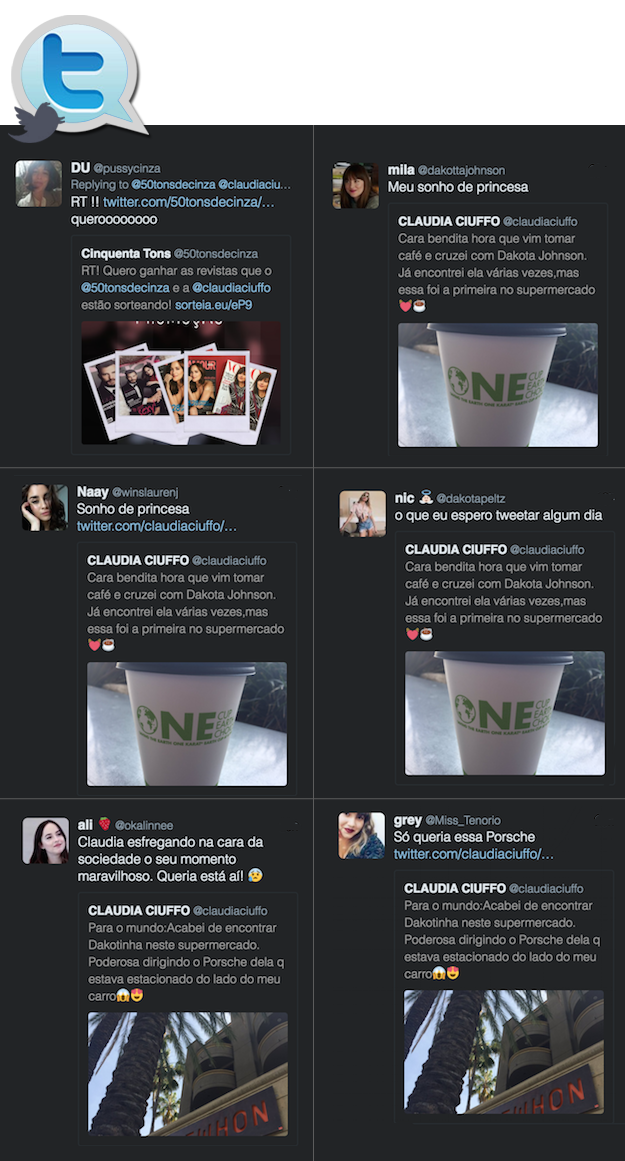View the magazine covers promo image
The width and height of the screenshot is (625, 1161).
(181, 383)
